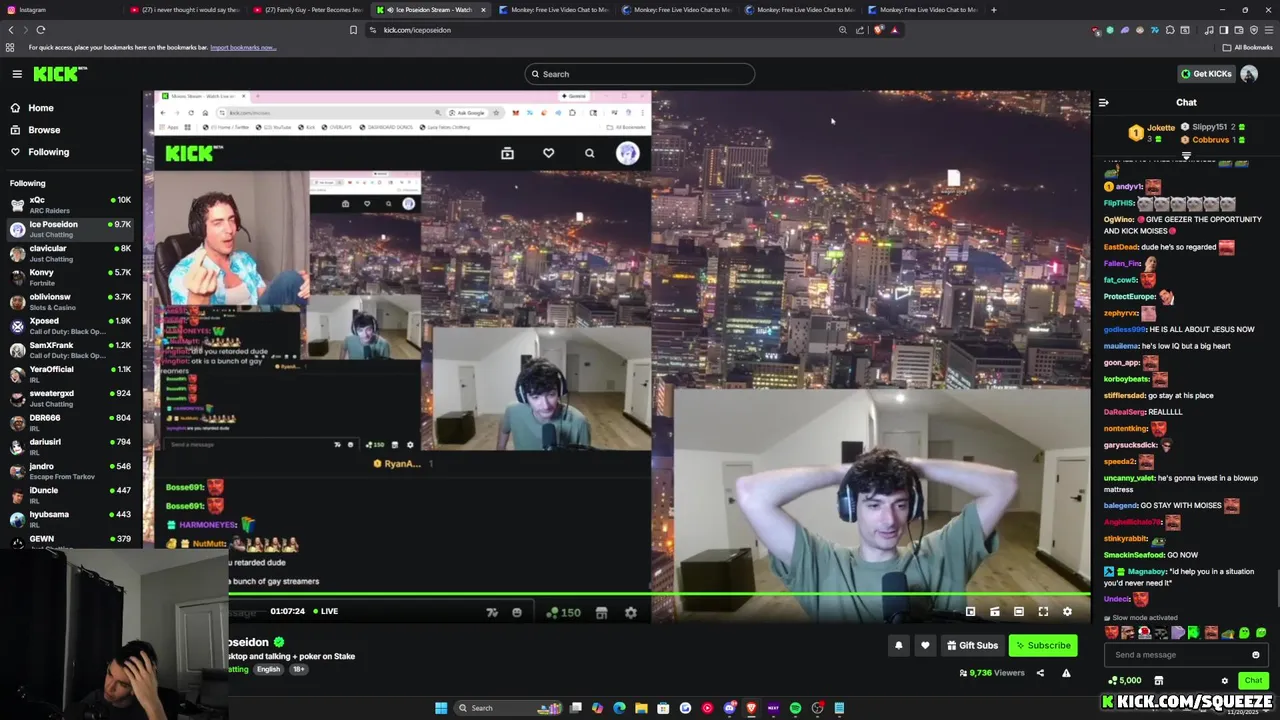Open SamXFrank channel in Following list
This screenshot has height=720, width=1280.
(70, 350)
